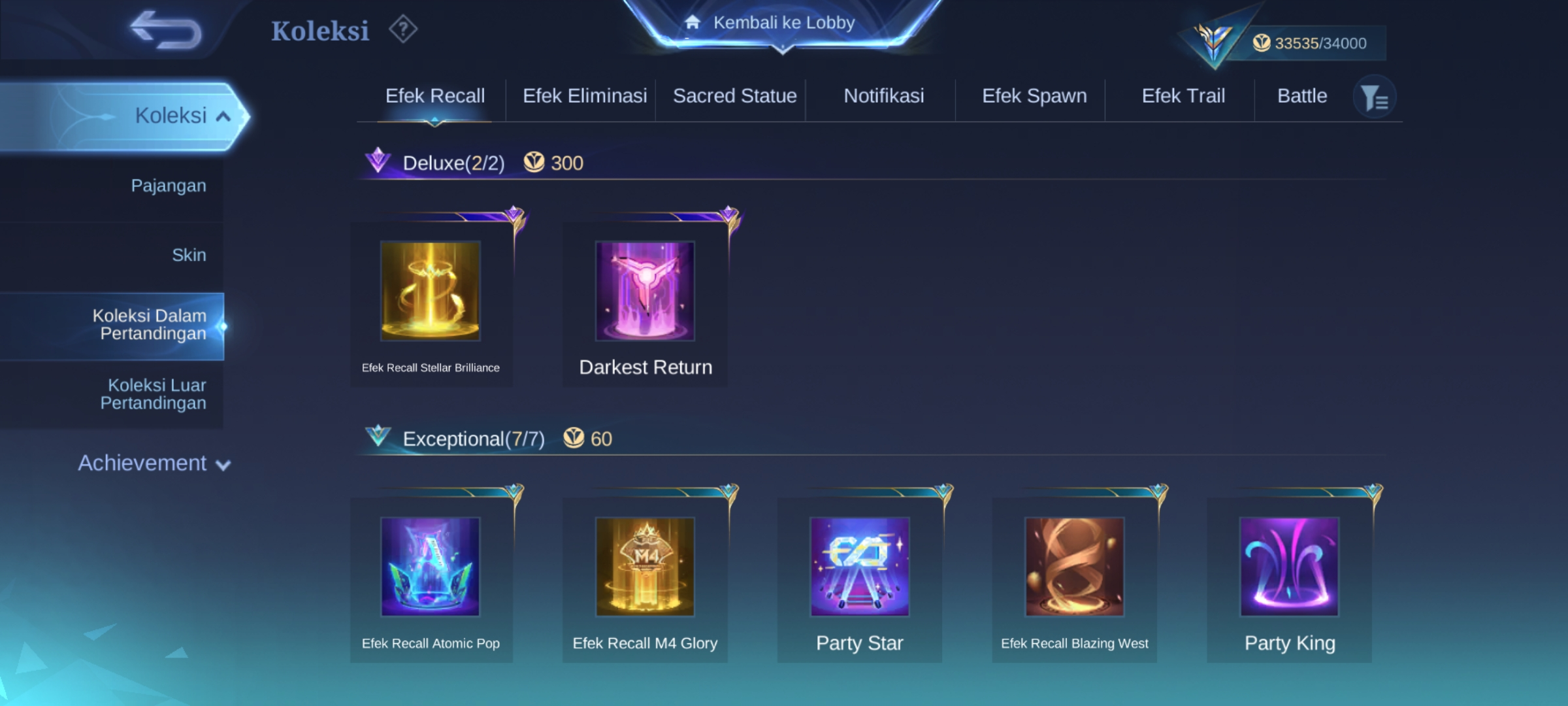Screen dimensions: 1568x706
Task: Select the Party King recall effect
Action: tap(1290, 567)
